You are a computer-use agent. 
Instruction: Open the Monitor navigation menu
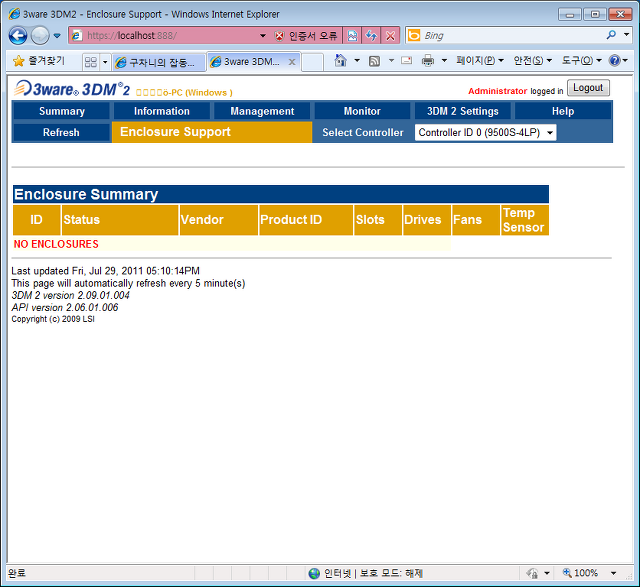pyautogui.click(x=362, y=111)
